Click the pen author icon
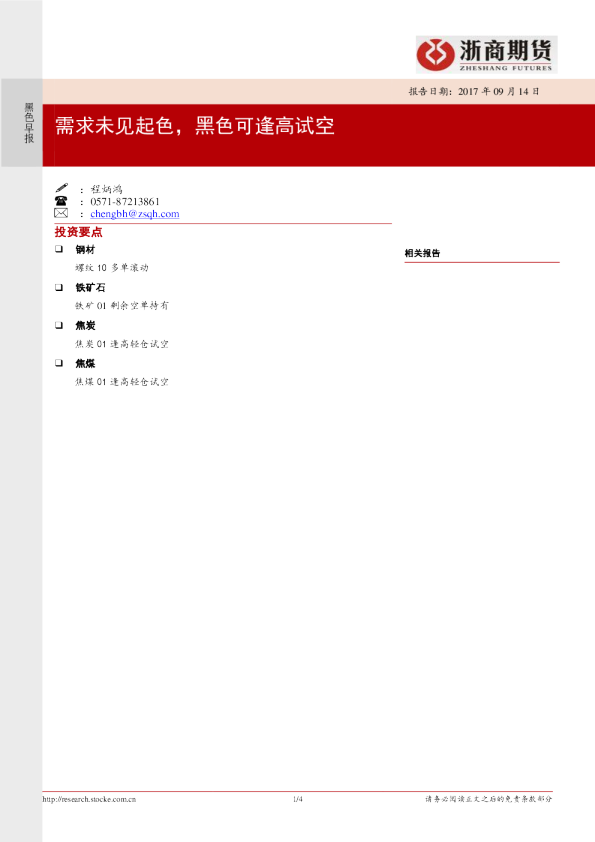 pyautogui.click(x=62, y=187)
